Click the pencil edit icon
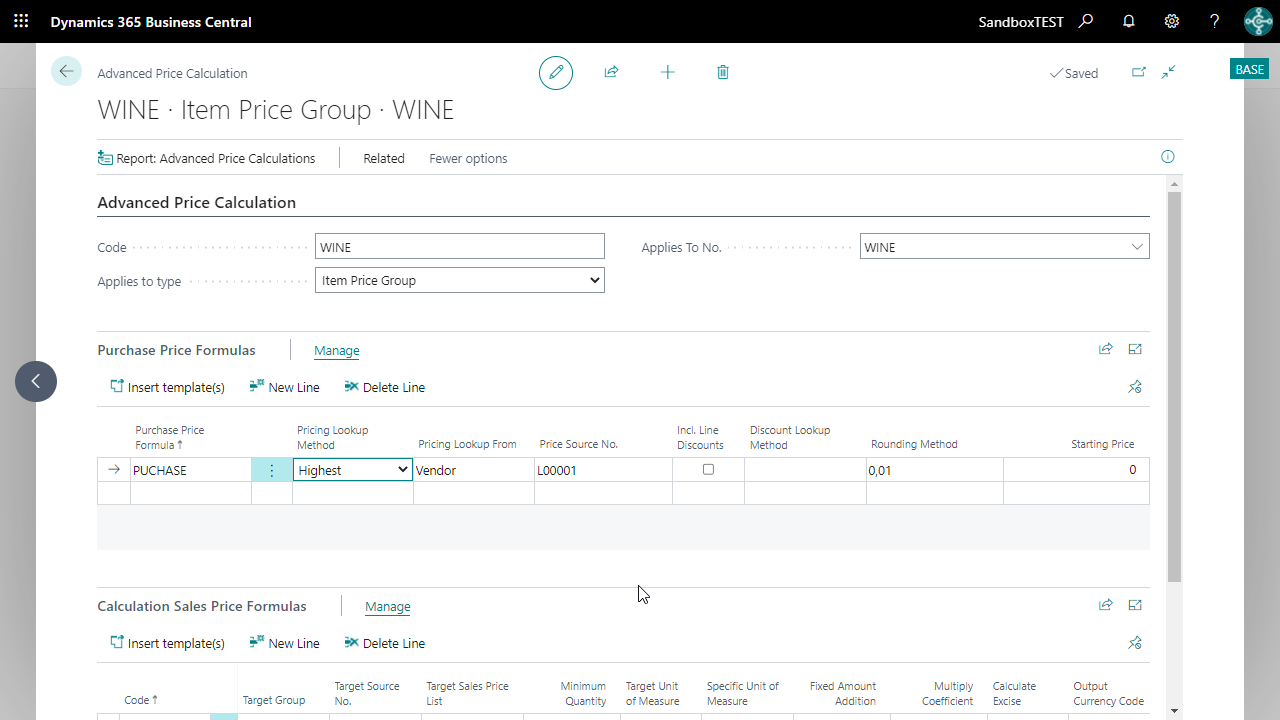 556,73
